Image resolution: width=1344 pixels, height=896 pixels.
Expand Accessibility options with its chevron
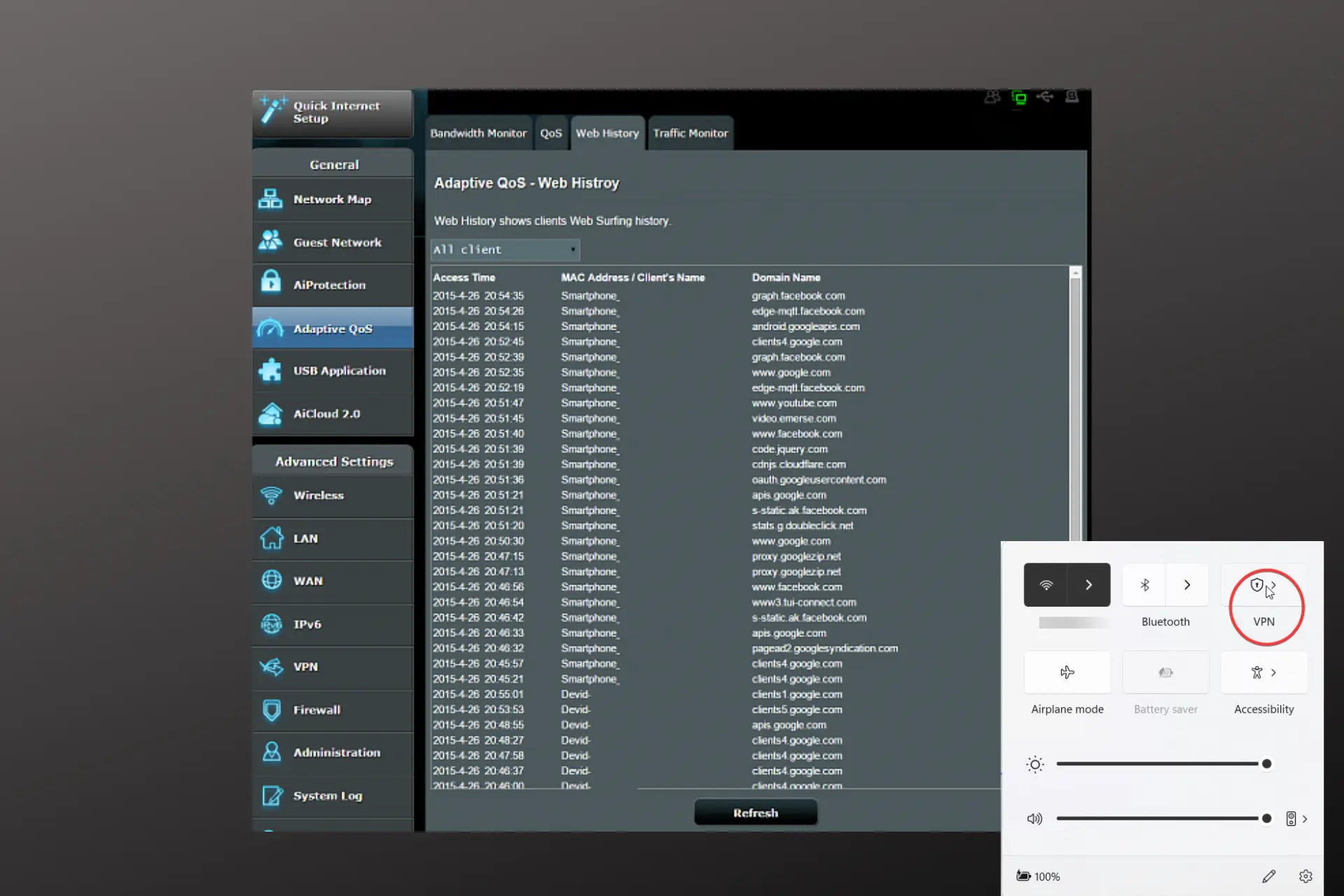click(x=1273, y=672)
